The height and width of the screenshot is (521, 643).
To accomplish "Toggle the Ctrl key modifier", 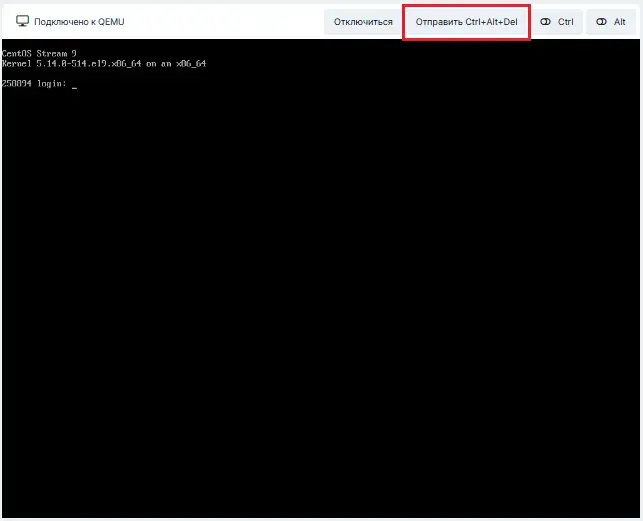I will point(557,22).
